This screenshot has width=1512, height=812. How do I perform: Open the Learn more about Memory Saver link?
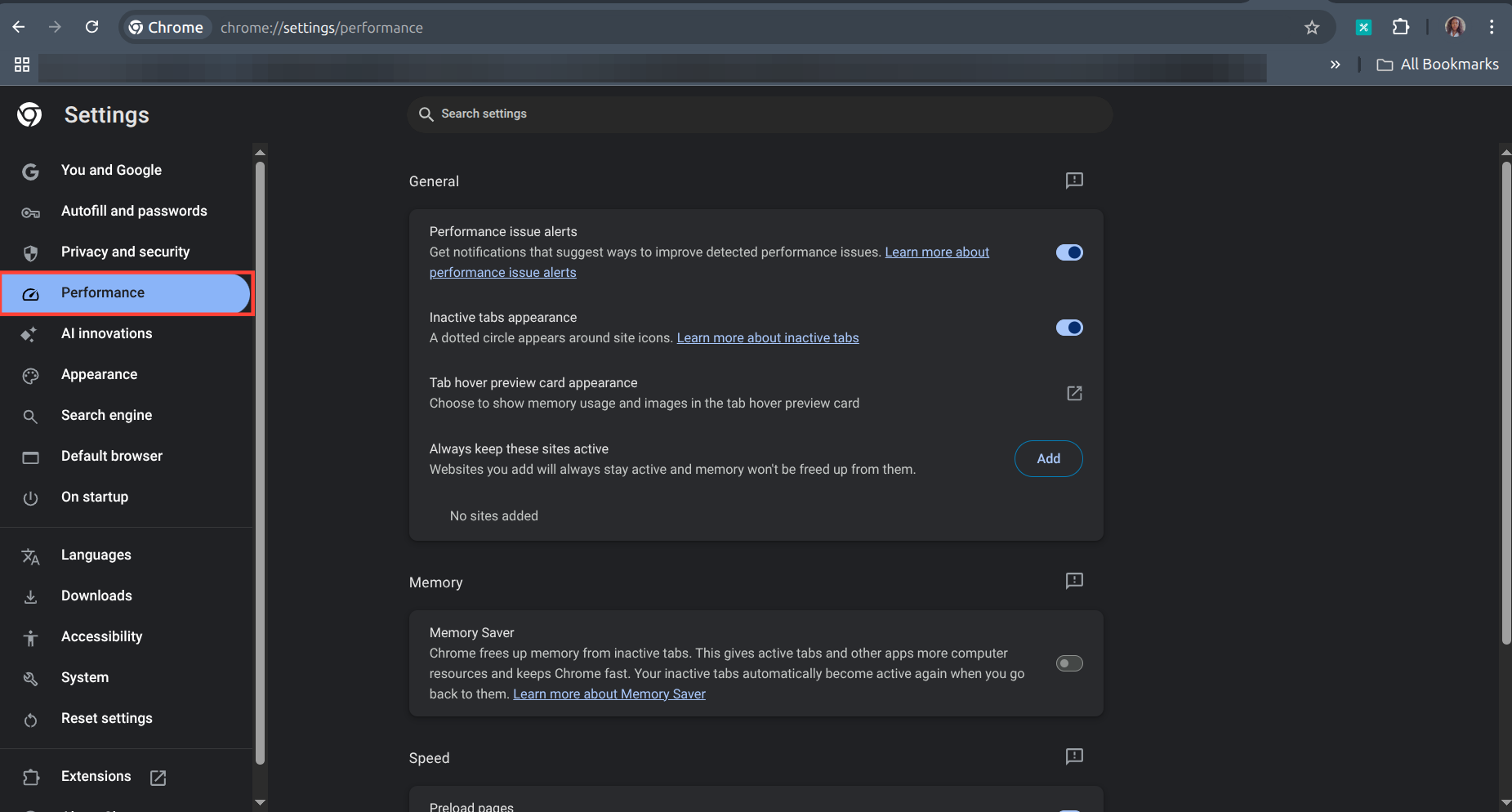[x=609, y=694]
